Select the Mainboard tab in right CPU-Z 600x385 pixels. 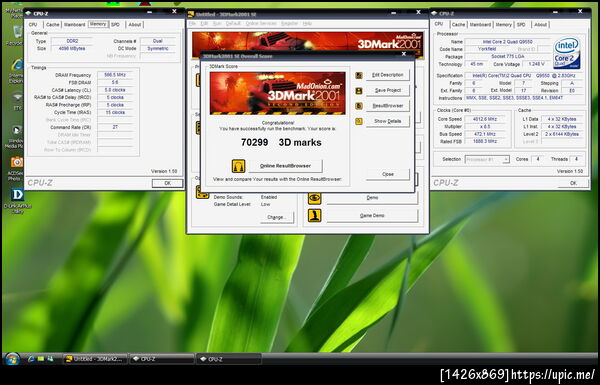point(480,24)
